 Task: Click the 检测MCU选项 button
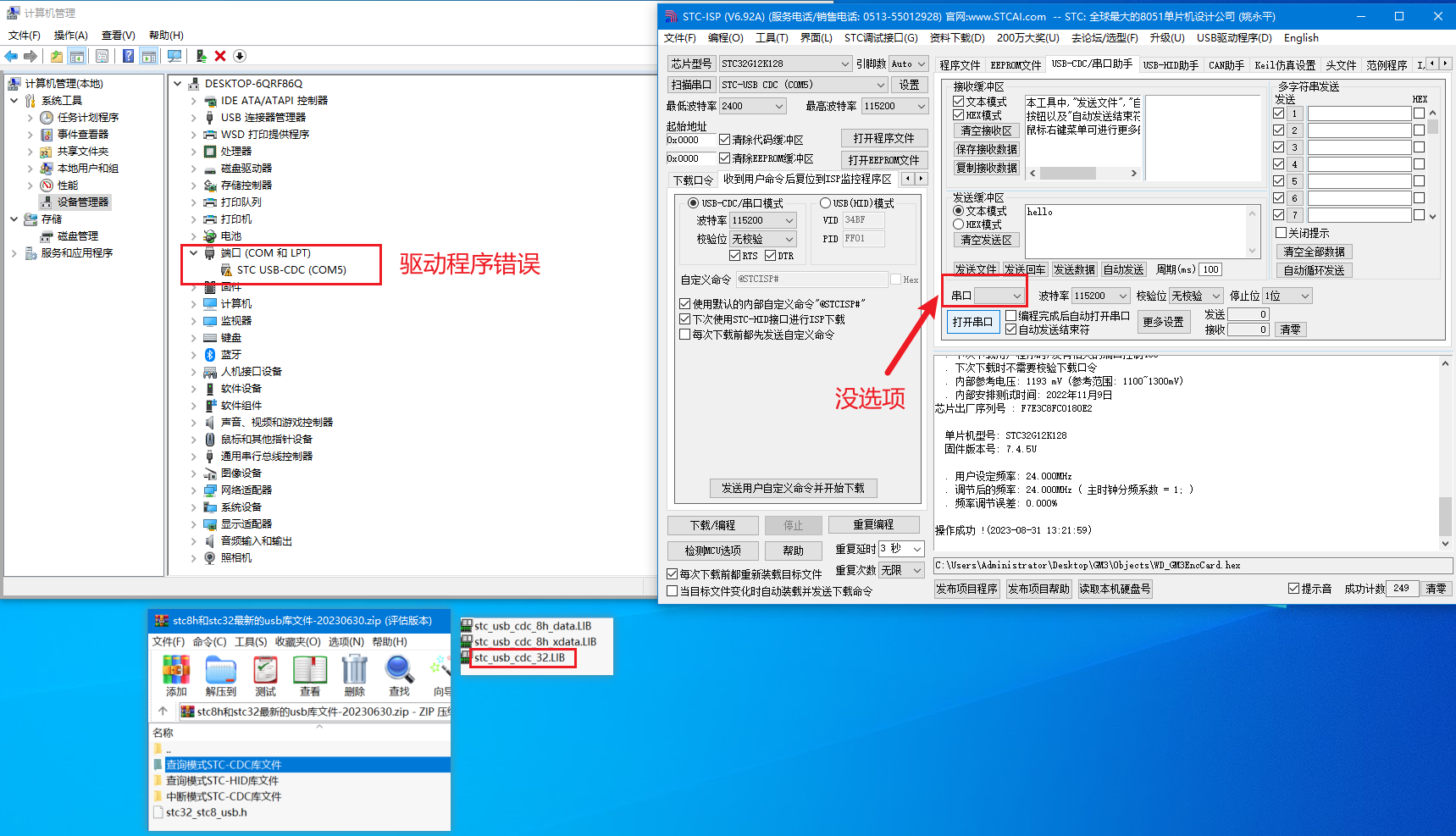pyautogui.click(x=712, y=551)
